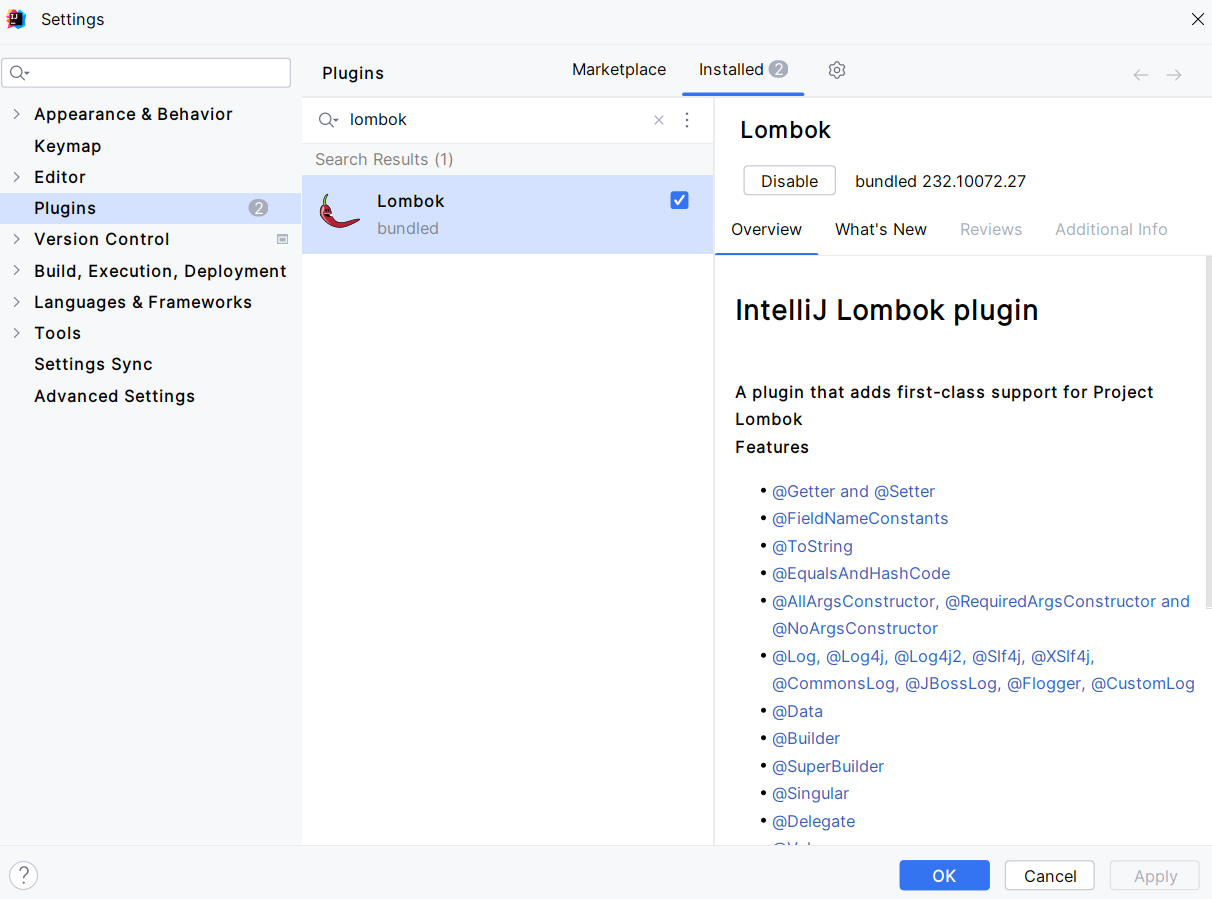Open the Overview tab
1212x899 pixels.
pyautogui.click(x=766, y=229)
